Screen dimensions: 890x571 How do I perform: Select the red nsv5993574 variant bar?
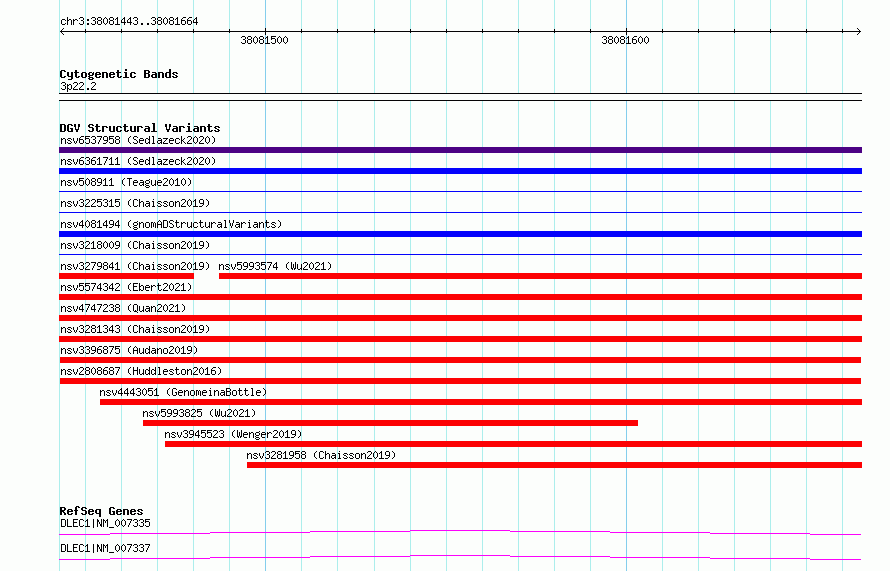pos(540,276)
